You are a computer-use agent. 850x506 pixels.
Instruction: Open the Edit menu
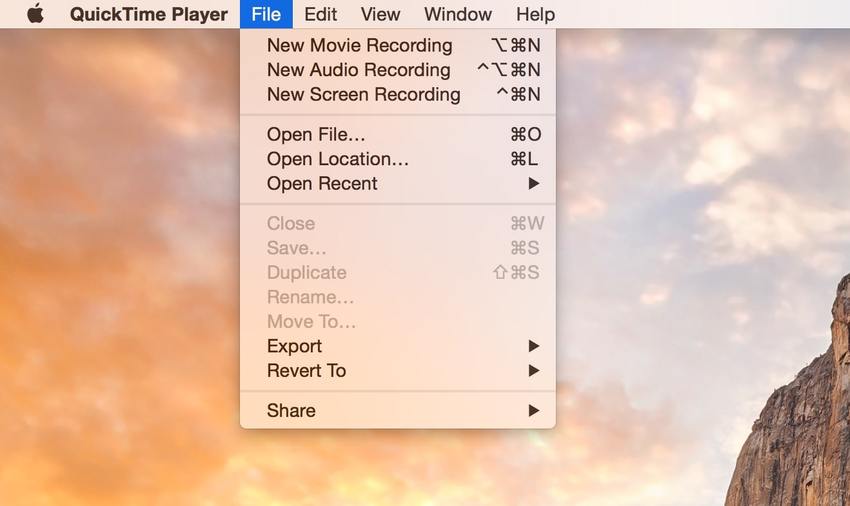coord(320,14)
